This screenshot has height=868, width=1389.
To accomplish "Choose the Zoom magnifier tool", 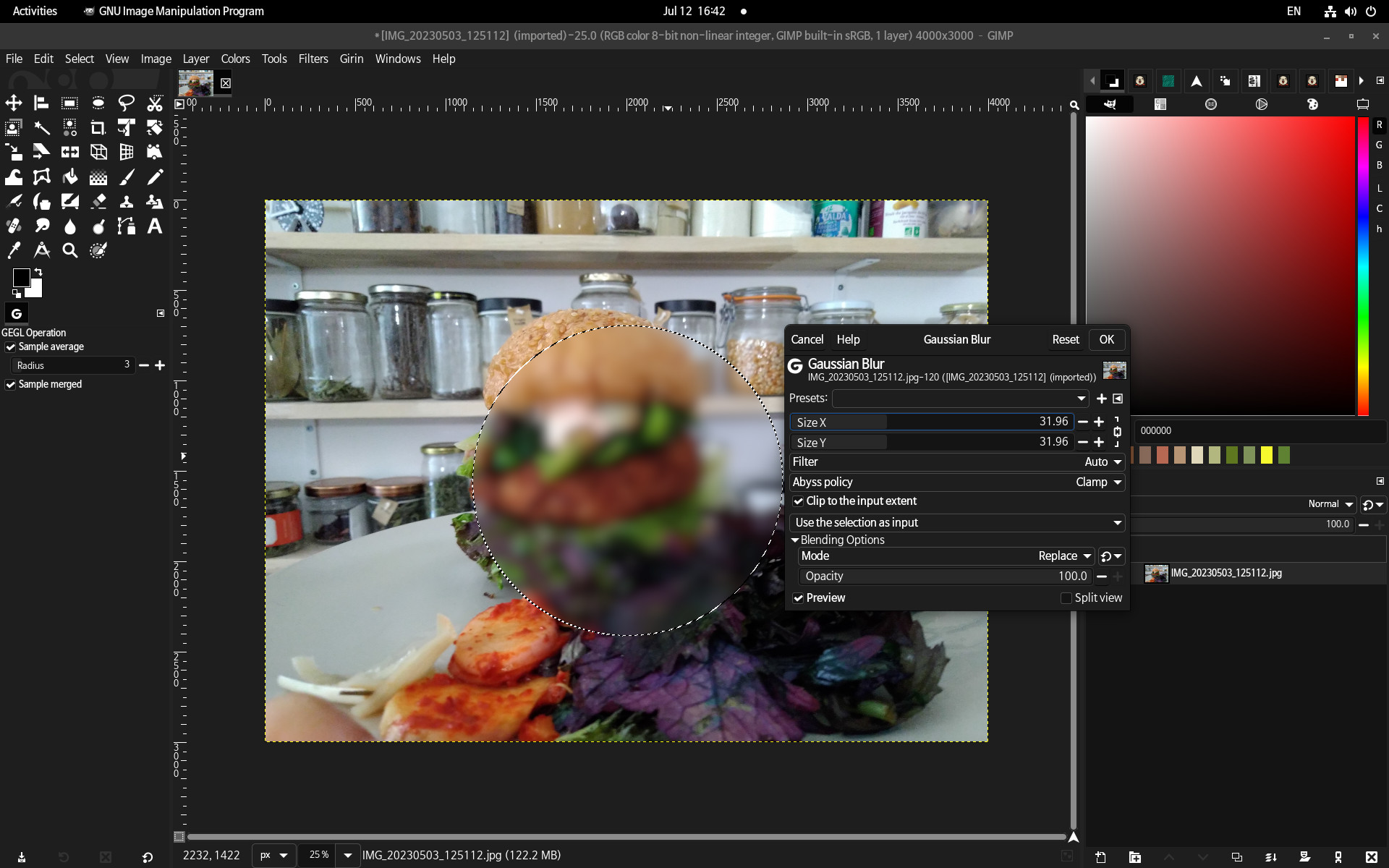I will 70,251.
